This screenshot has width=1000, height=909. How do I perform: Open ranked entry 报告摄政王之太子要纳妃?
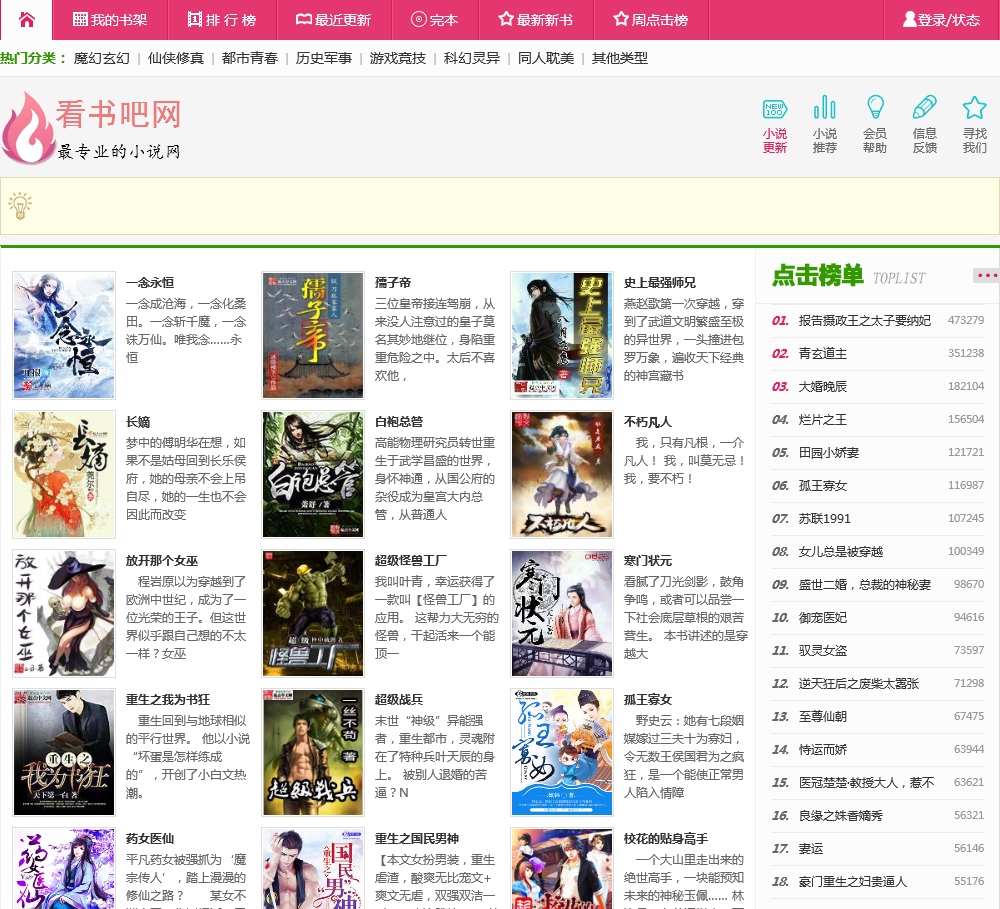pyautogui.click(x=865, y=320)
